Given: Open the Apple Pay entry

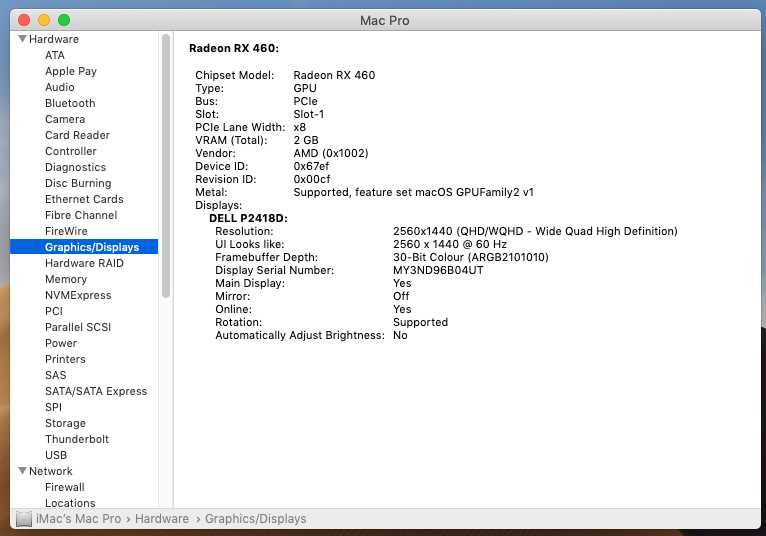Looking at the screenshot, I should pyautogui.click(x=71, y=71).
